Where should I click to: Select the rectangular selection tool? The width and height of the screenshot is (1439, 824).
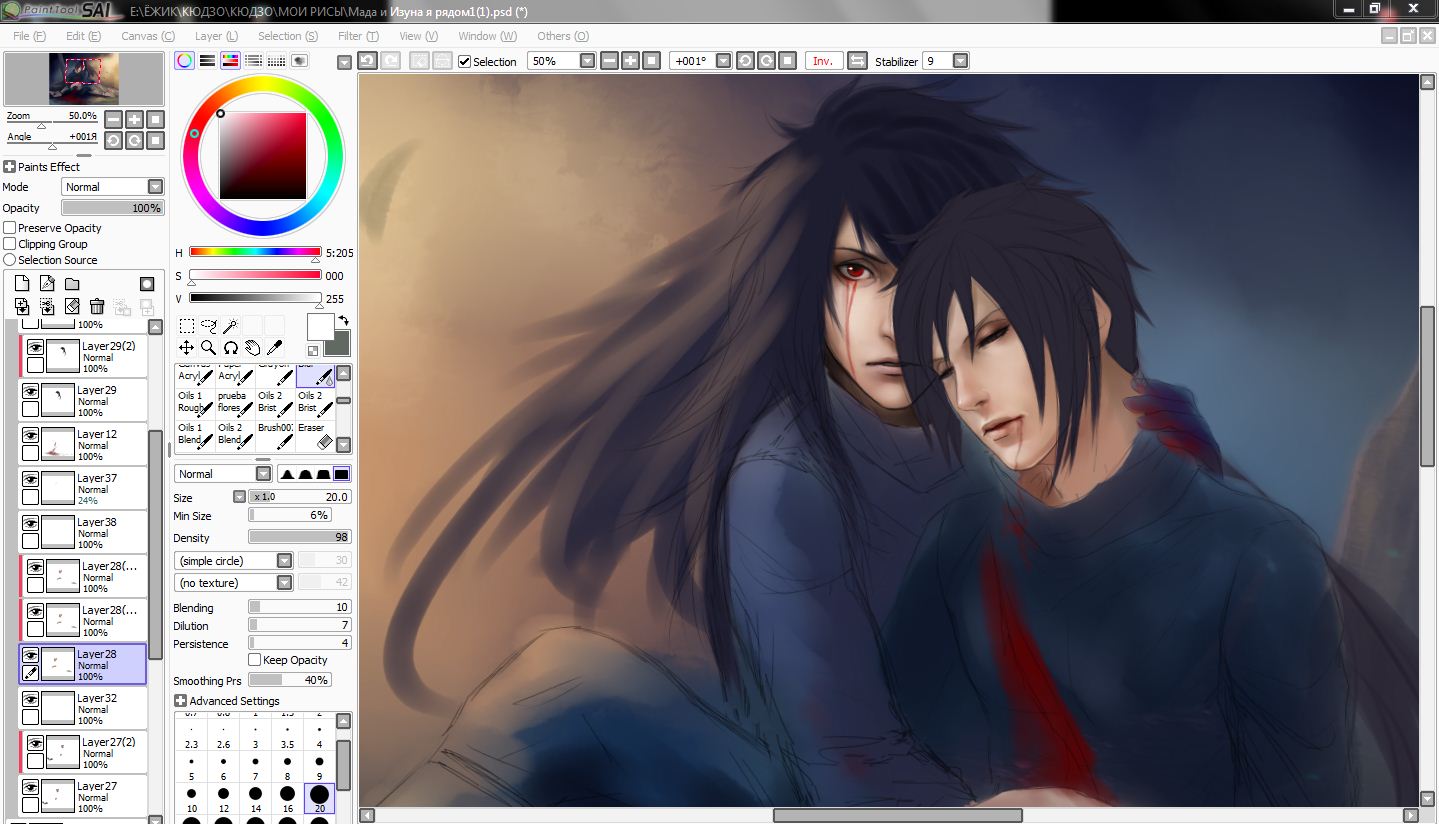pos(187,326)
